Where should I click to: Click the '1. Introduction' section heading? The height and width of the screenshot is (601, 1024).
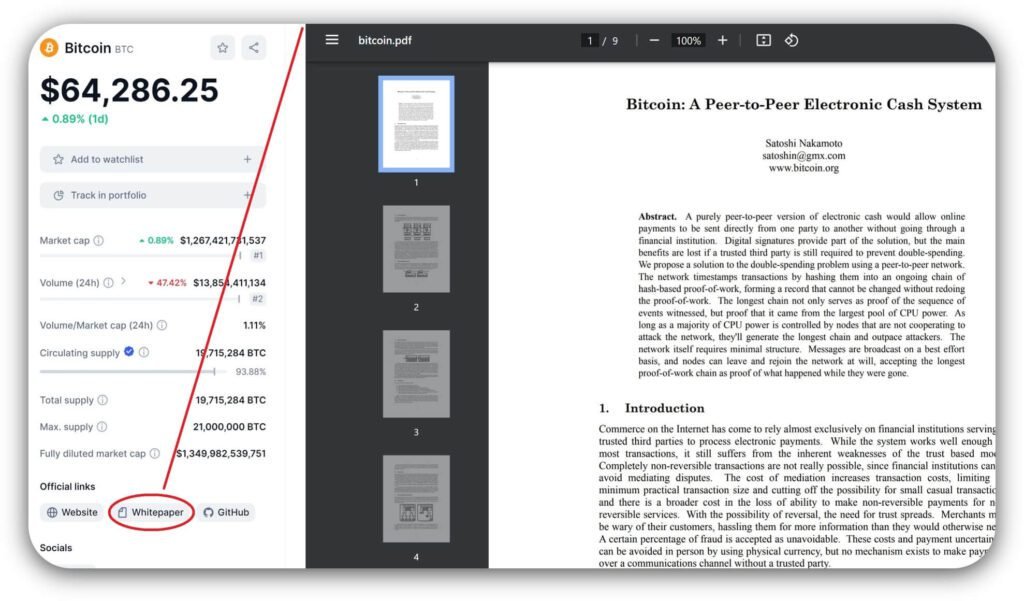click(652, 408)
